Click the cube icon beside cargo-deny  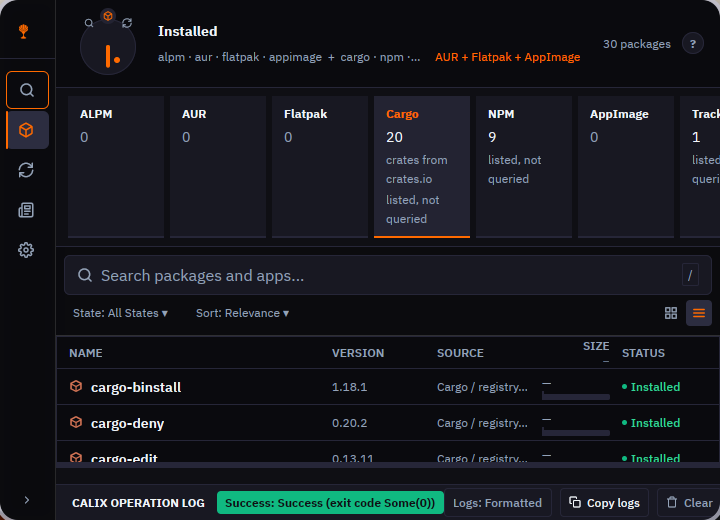[x=76, y=422]
